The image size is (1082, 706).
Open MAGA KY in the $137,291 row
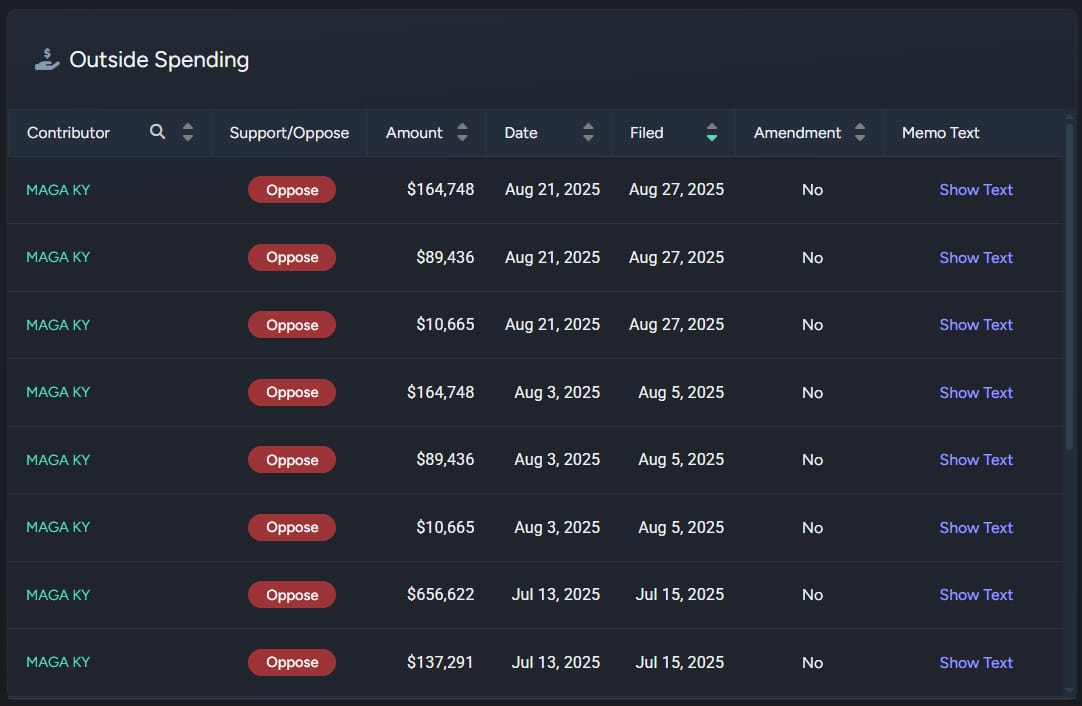(x=58, y=662)
